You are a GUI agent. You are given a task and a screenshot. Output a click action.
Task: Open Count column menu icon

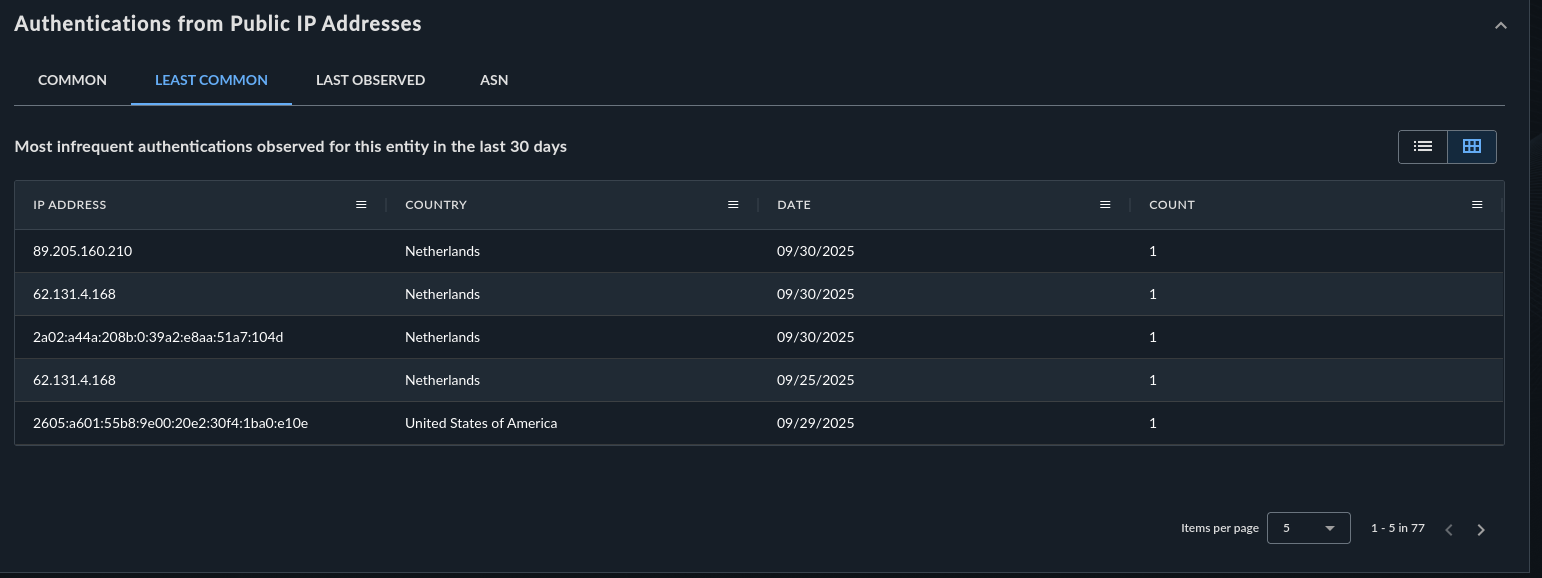click(1477, 205)
